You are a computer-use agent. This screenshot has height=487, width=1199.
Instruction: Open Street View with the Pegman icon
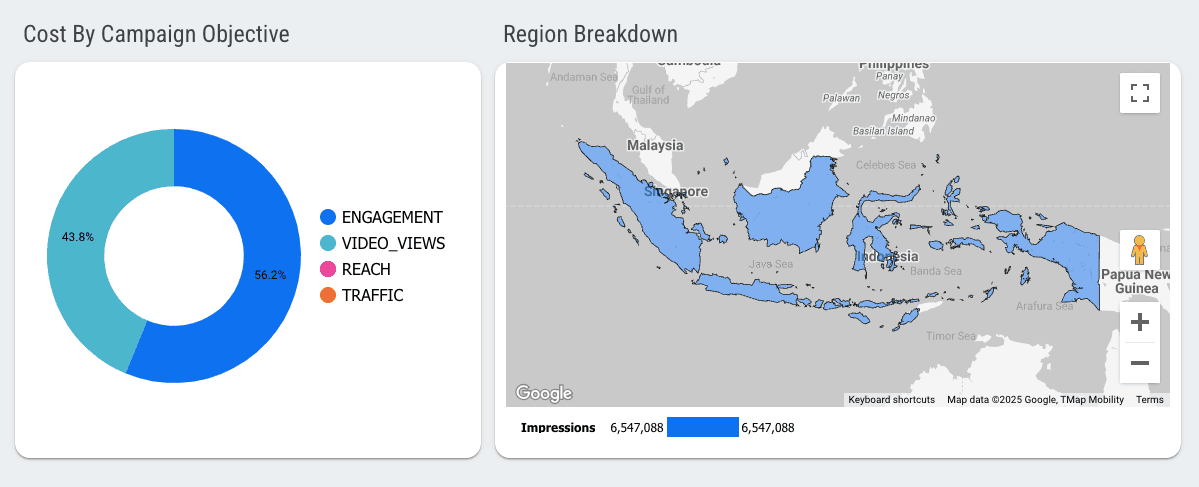[1139, 250]
